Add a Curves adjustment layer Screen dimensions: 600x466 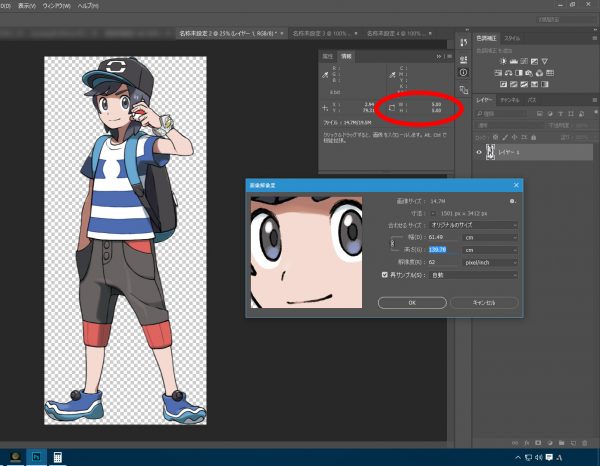(x=524, y=61)
